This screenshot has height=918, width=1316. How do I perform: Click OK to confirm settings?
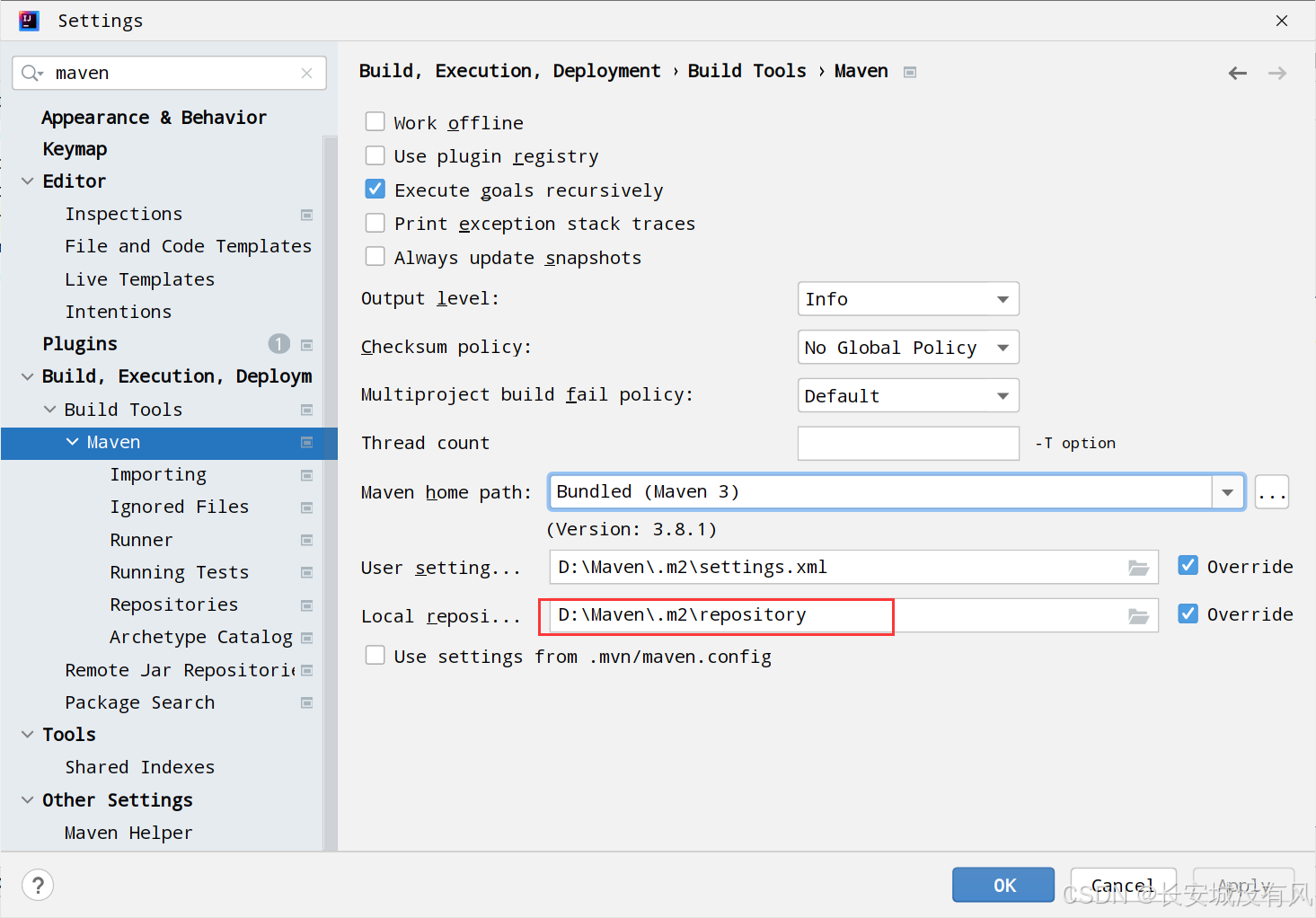click(x=1003, y=885)
